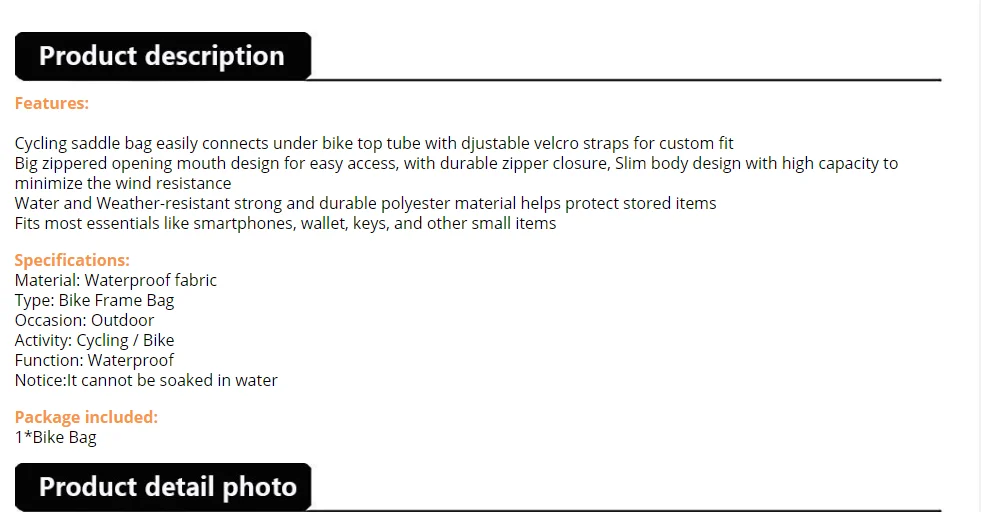Click the 'Activity: Cycling / Bike' specification

[94, 340]
